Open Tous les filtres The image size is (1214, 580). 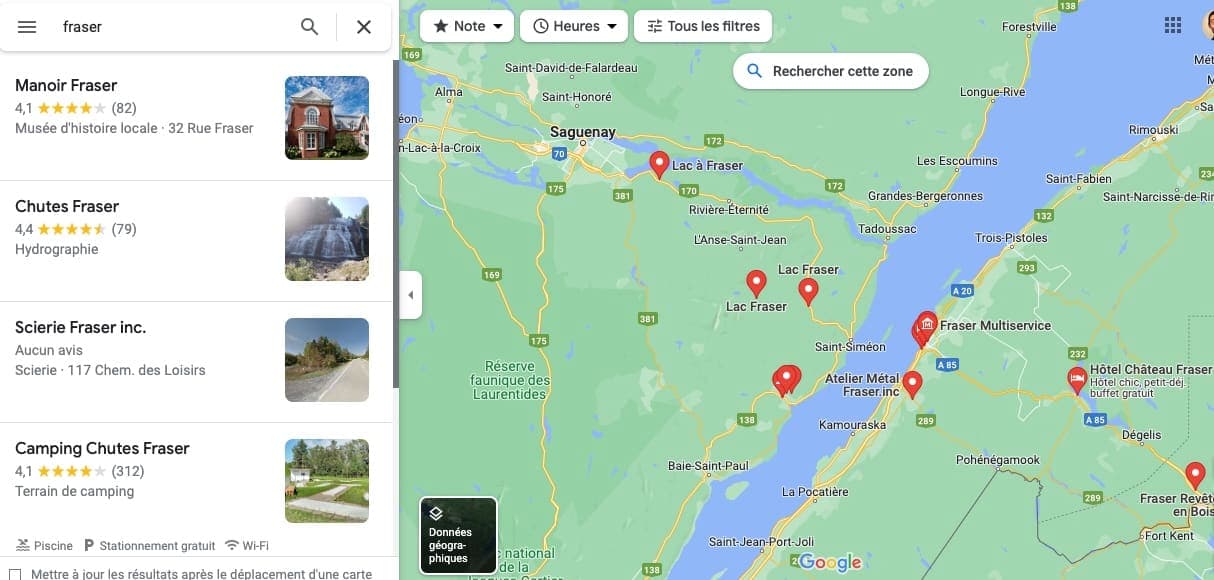(703, 26)
